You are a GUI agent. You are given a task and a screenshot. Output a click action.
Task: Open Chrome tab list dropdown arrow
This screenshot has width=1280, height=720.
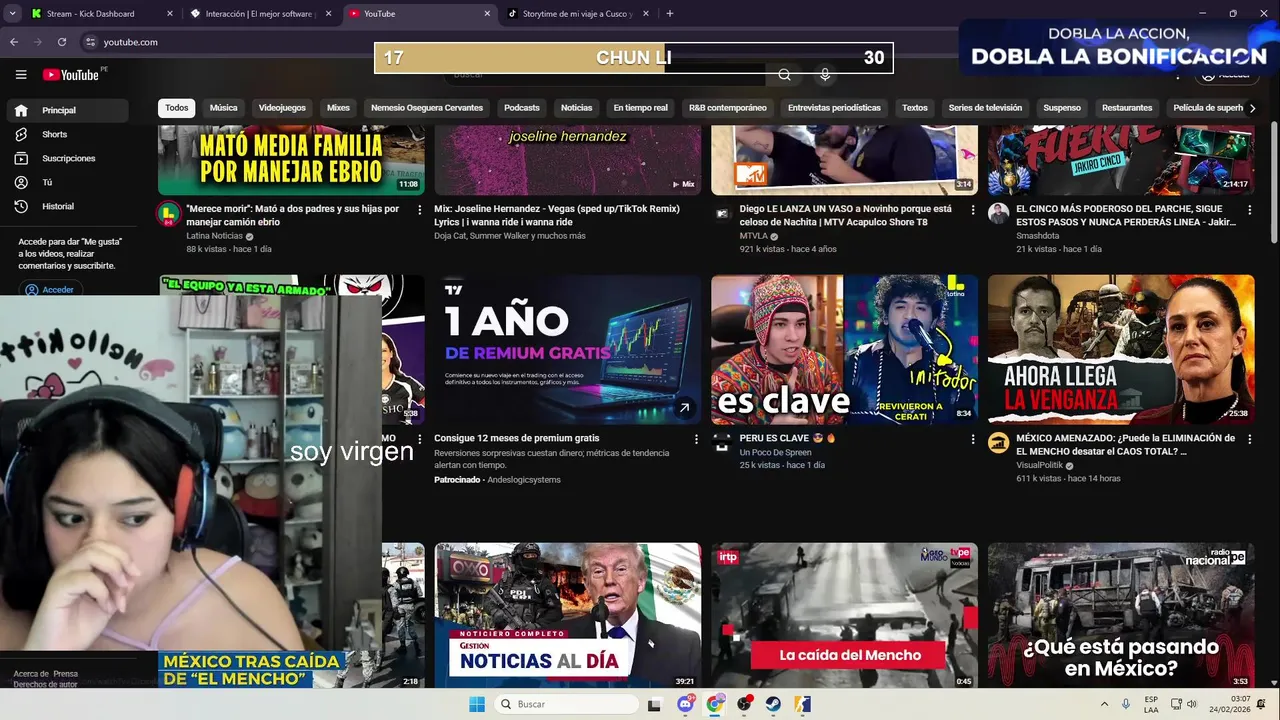tap(12, 14)
